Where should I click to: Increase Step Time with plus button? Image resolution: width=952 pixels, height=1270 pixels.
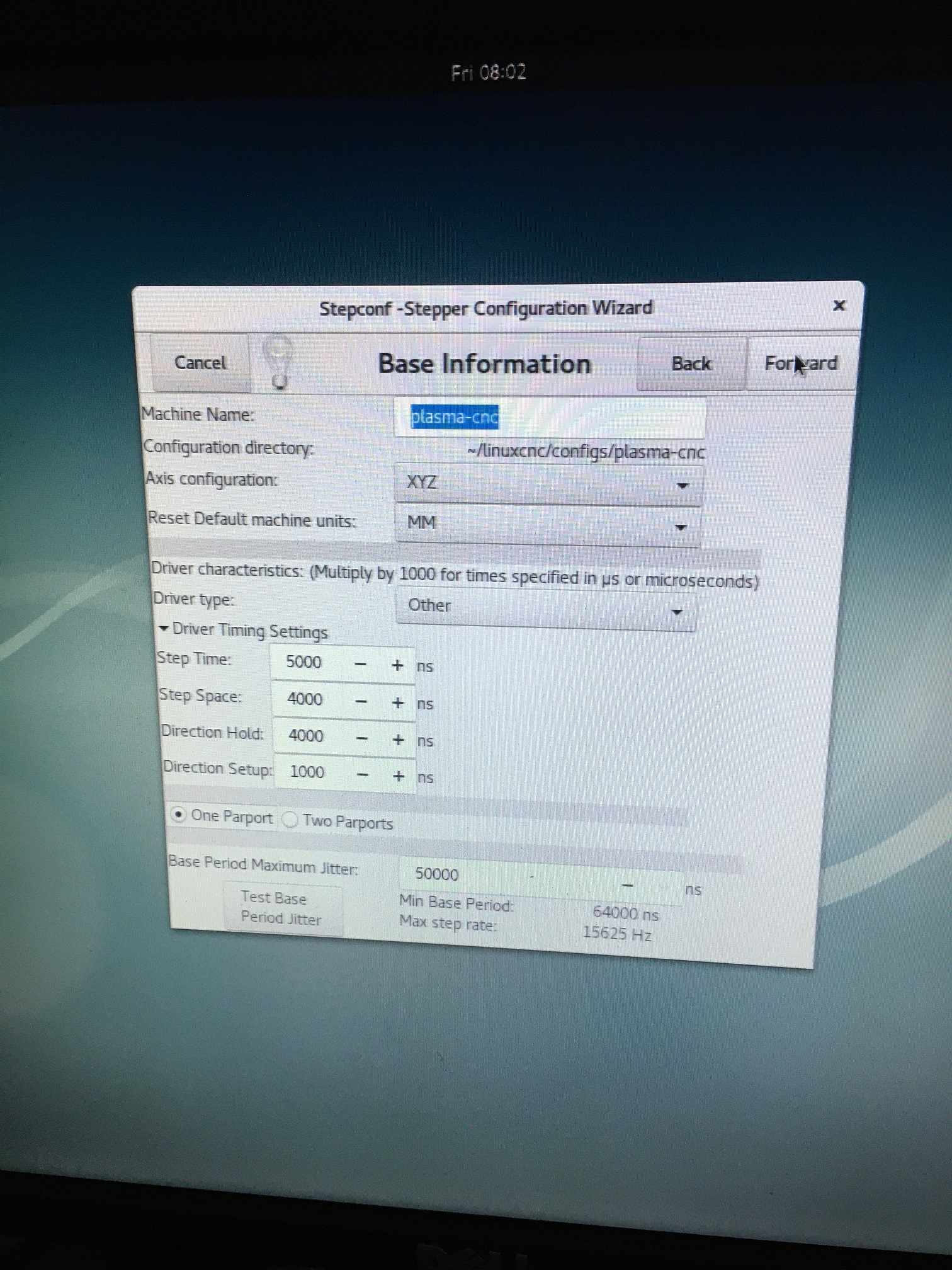397,665
